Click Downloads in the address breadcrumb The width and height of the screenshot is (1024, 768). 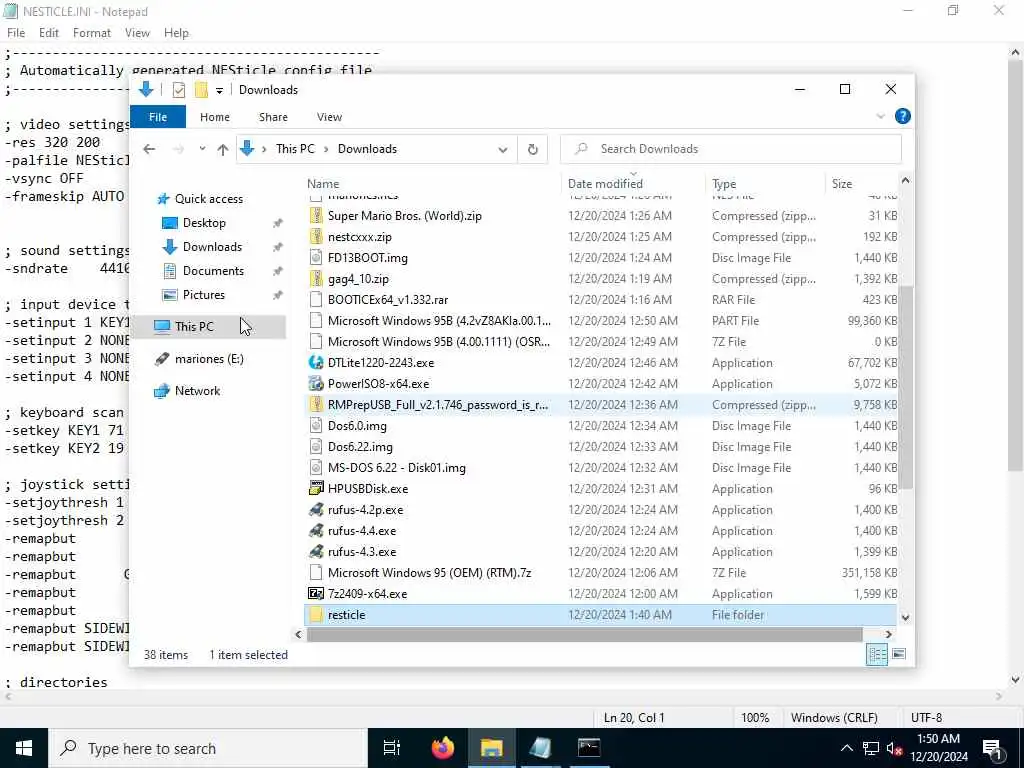367,149
